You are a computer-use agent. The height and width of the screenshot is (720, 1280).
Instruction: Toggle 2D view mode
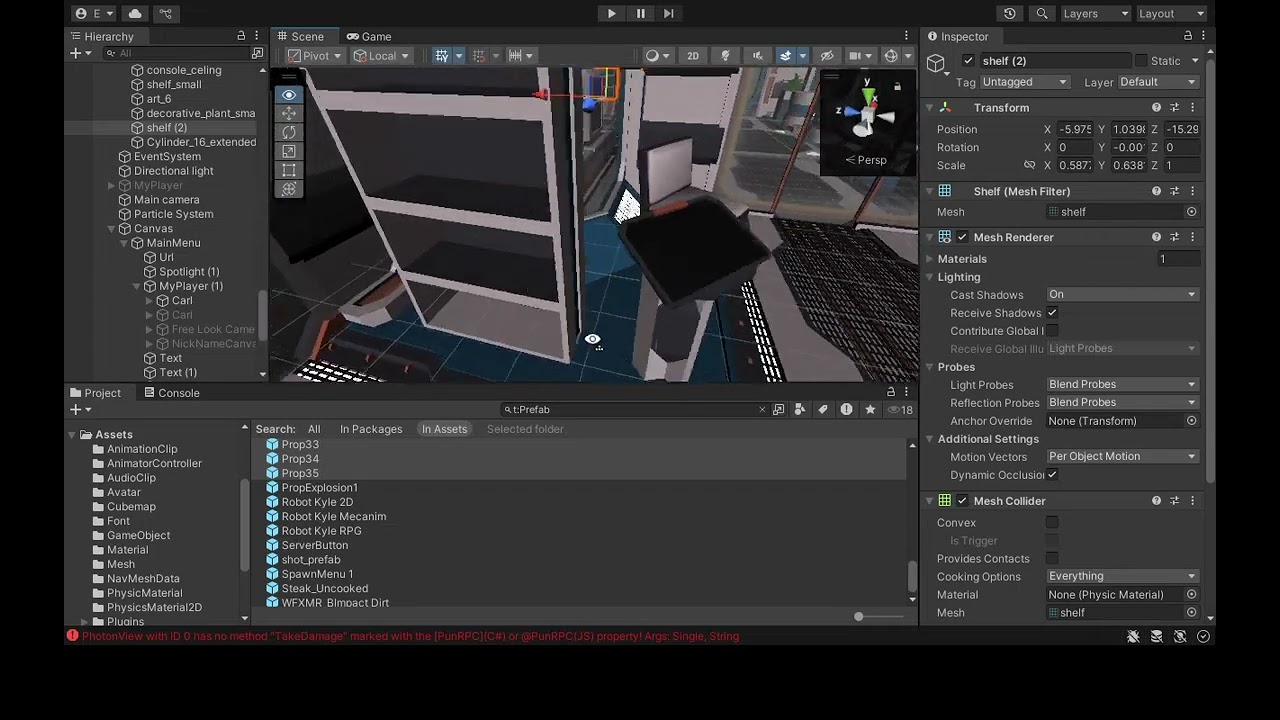tap(692, 55)
